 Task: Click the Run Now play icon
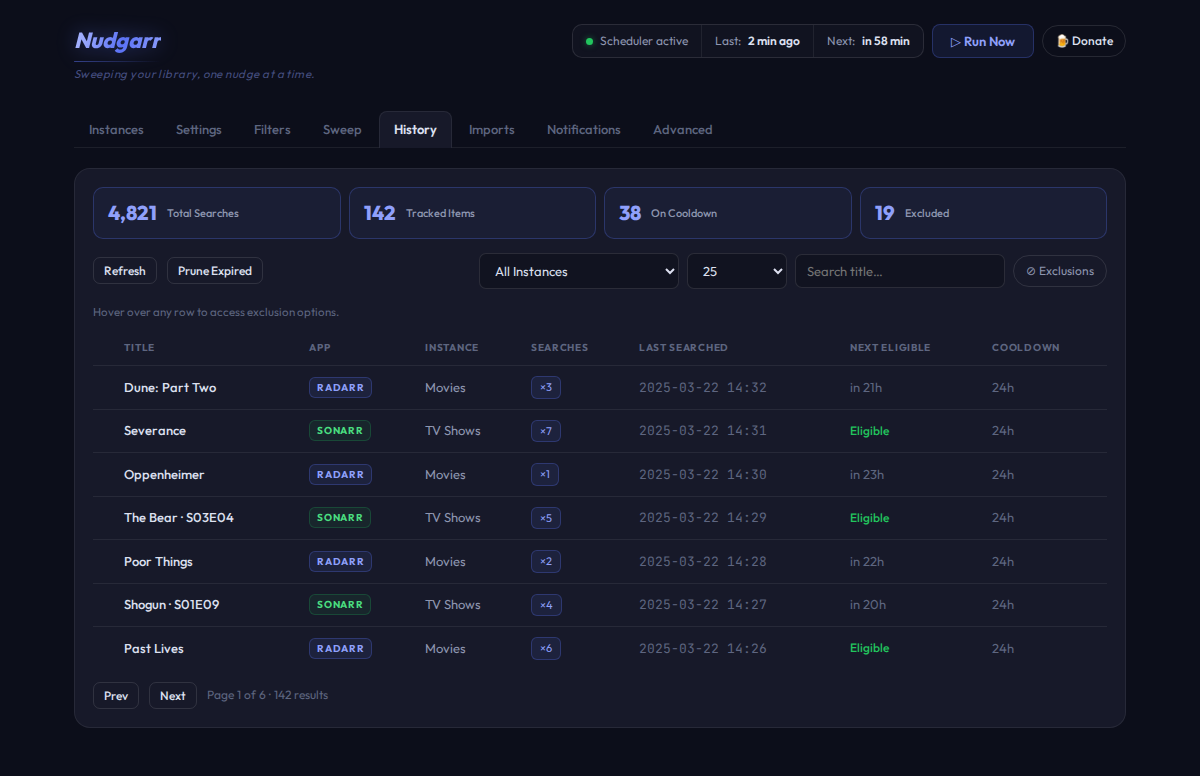pos(957,40)
